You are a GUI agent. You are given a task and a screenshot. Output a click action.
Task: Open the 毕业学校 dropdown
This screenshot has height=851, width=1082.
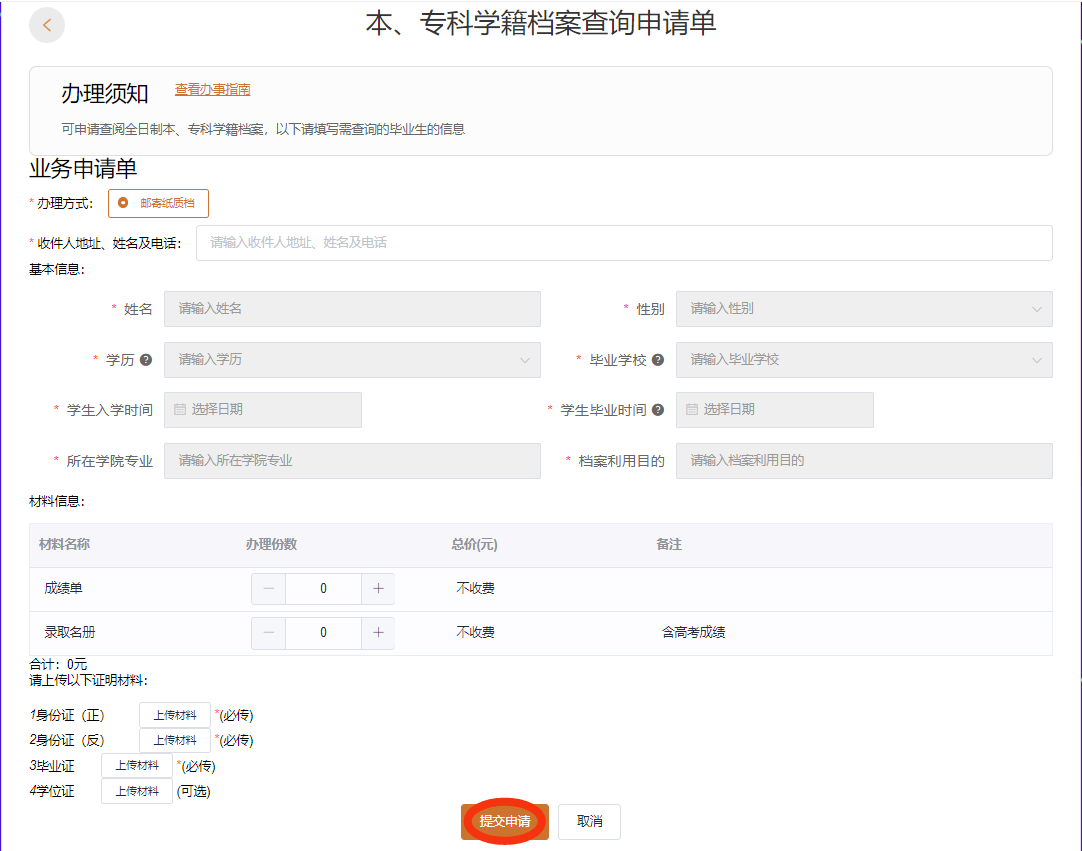[x=863, y=360]
